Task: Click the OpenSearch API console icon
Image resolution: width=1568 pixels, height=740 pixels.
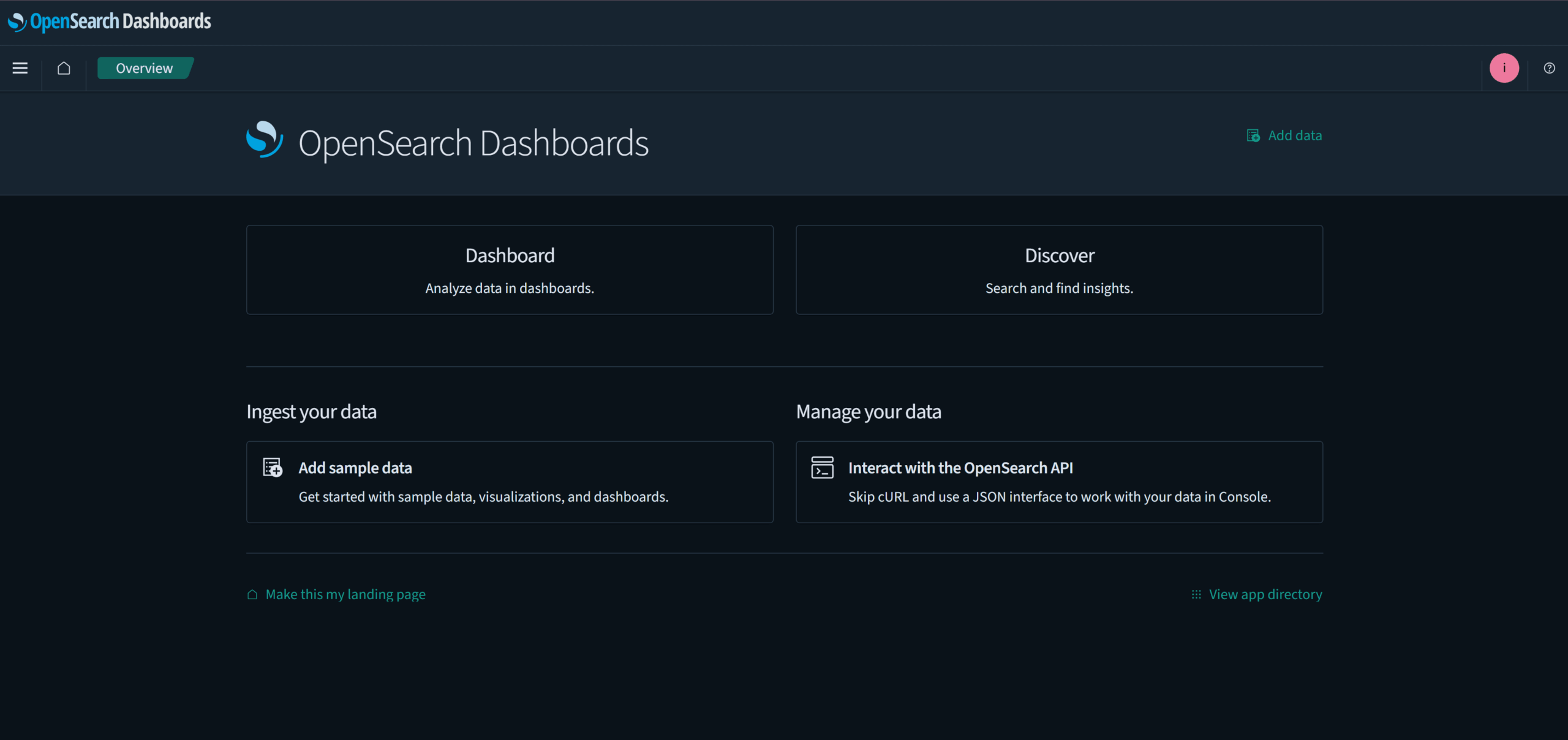Action: pyautogui.click(x=823, y=467)
